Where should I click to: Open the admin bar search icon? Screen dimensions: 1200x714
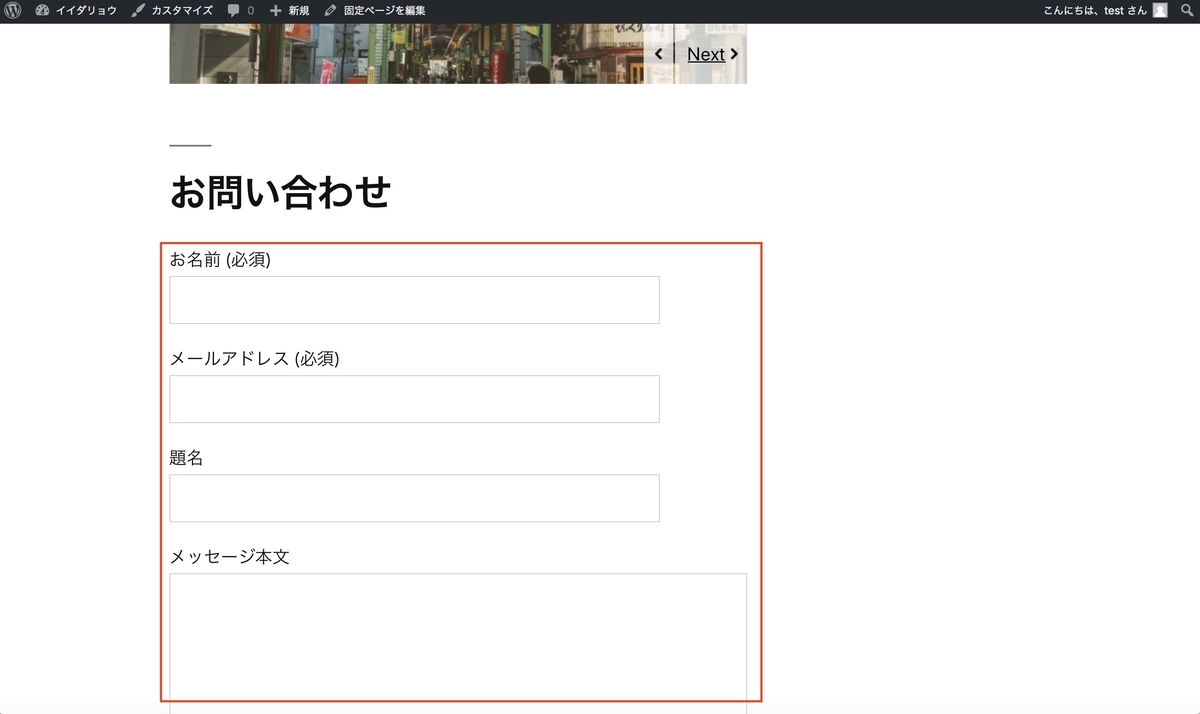tap(1187, 11)
